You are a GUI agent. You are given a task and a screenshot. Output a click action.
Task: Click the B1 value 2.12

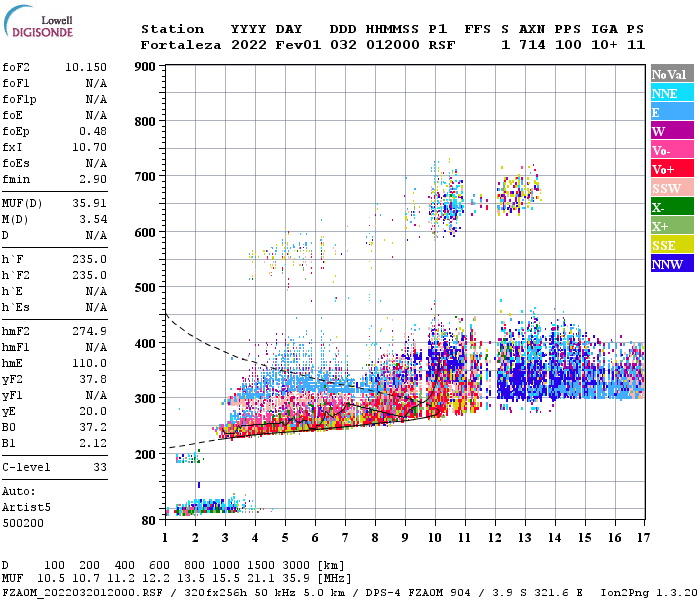pyautogui.click(x=93, y=443)
